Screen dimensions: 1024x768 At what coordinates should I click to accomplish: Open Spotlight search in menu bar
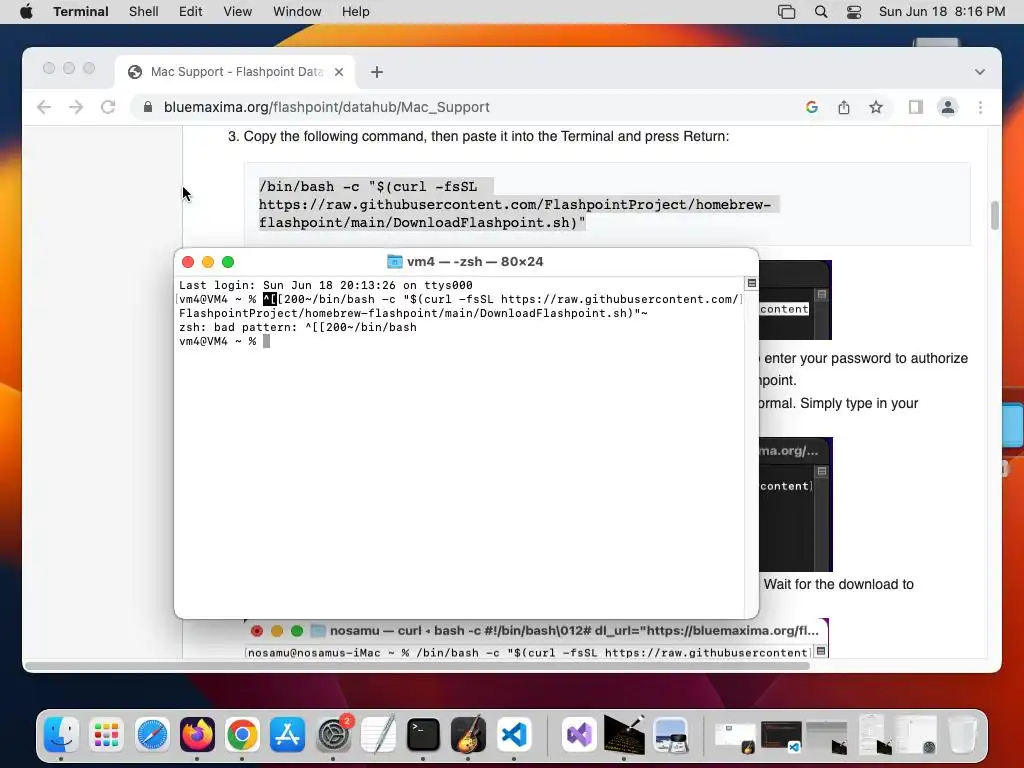[x=821, y=12]
